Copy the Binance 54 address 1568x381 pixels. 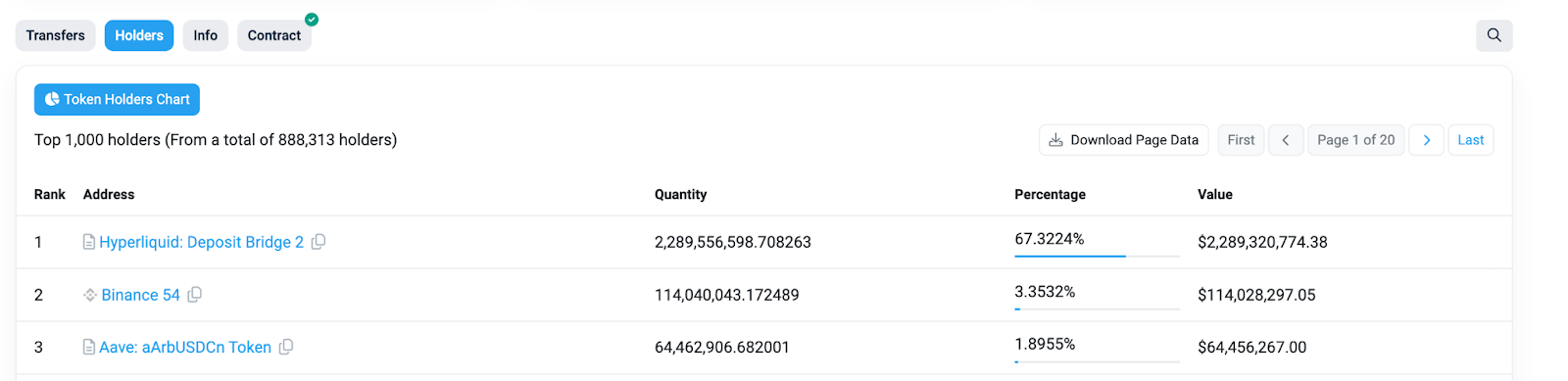pyautogui.click(x=195, y=295)
